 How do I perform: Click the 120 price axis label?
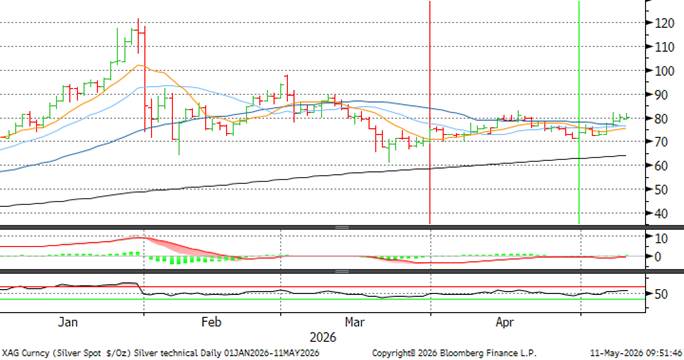665,23
